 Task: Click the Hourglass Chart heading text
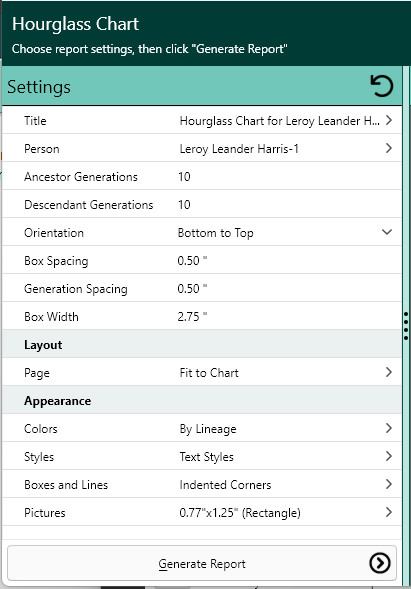tap(76, 24)
